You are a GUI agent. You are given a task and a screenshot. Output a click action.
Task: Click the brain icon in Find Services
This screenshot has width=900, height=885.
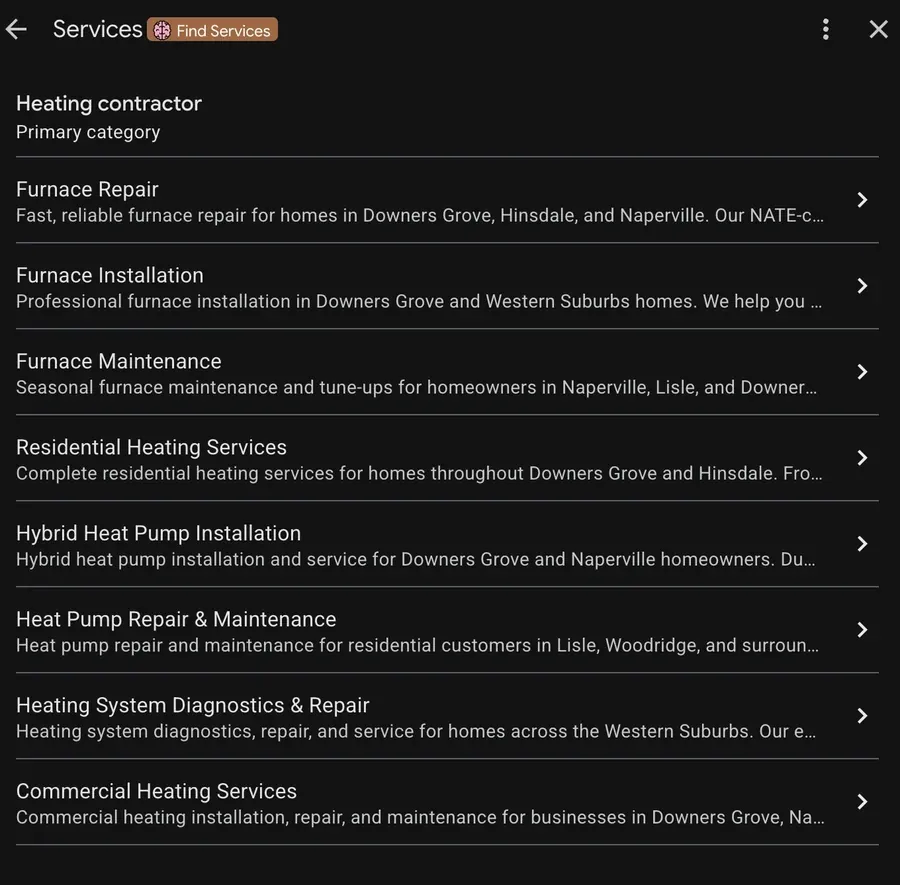click(162, 30)
